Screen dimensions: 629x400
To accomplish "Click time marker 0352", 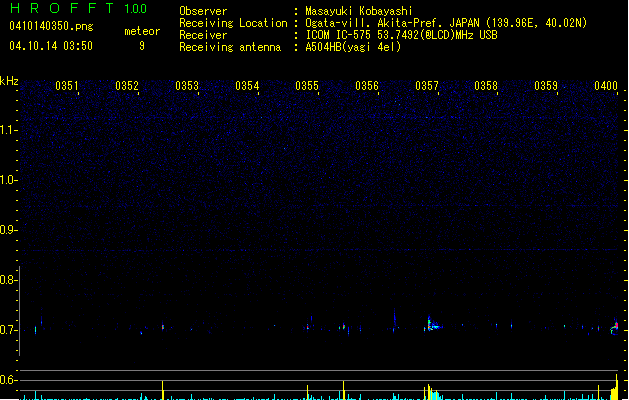I will 127,86.
